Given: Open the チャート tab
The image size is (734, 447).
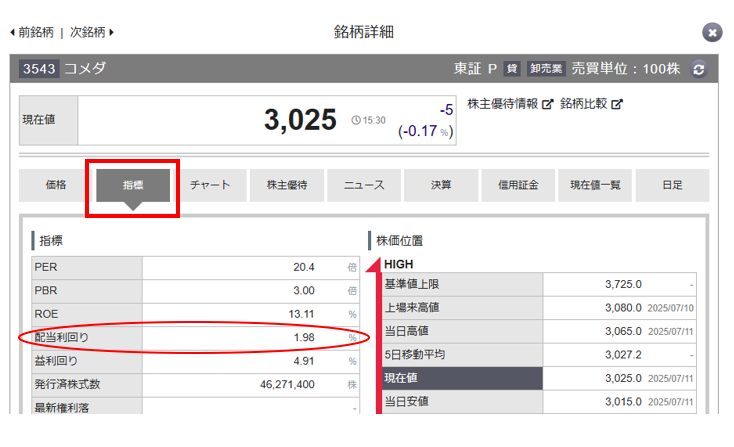Looking at the screenshot, I should pos(210,185).
